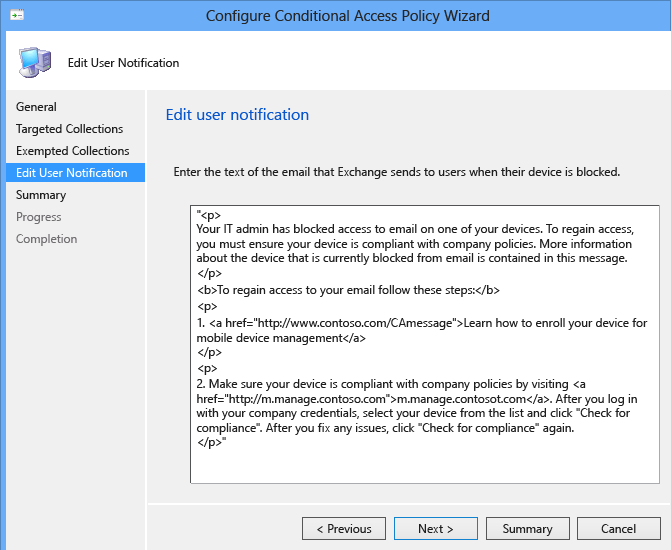671x550 pixels.
Task: Go to the General wizard step
Action: [x=36, y=107]
